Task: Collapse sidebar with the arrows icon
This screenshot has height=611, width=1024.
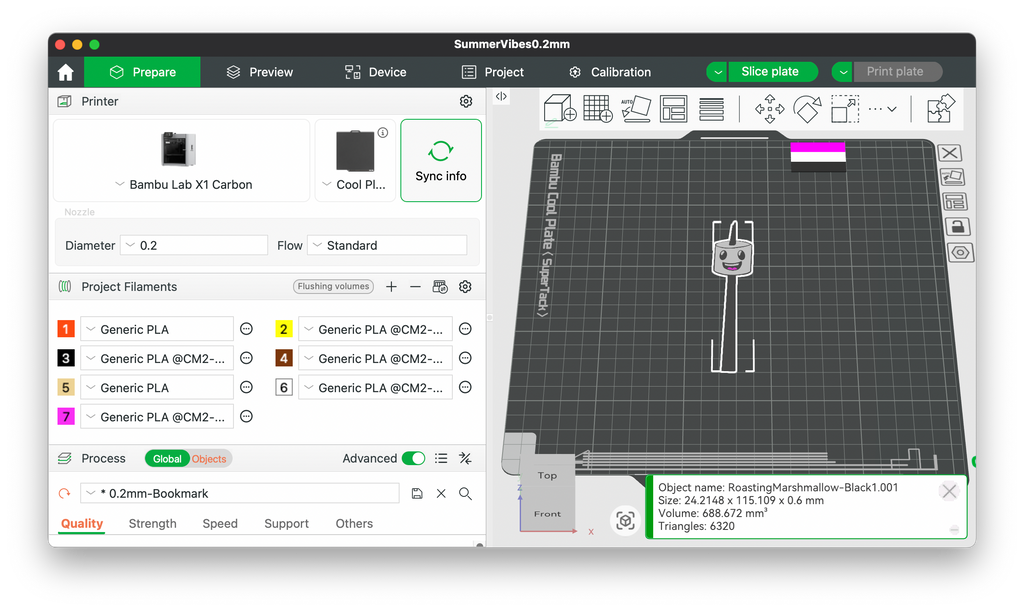Action: (501, 96)
